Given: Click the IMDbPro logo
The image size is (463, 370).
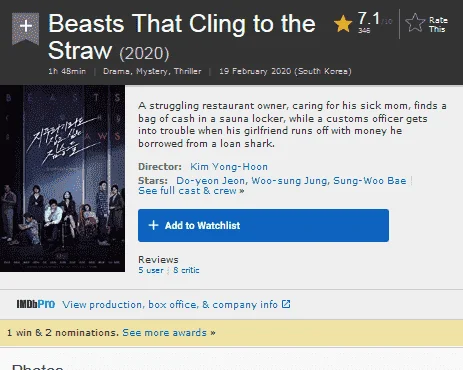Looking at the screenshot, I should (36, 304).
